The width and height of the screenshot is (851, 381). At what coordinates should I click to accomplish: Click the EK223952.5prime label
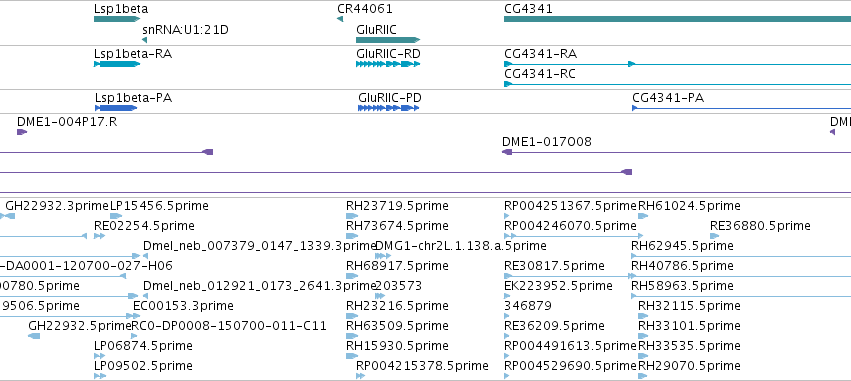click(x=558, y=286)
